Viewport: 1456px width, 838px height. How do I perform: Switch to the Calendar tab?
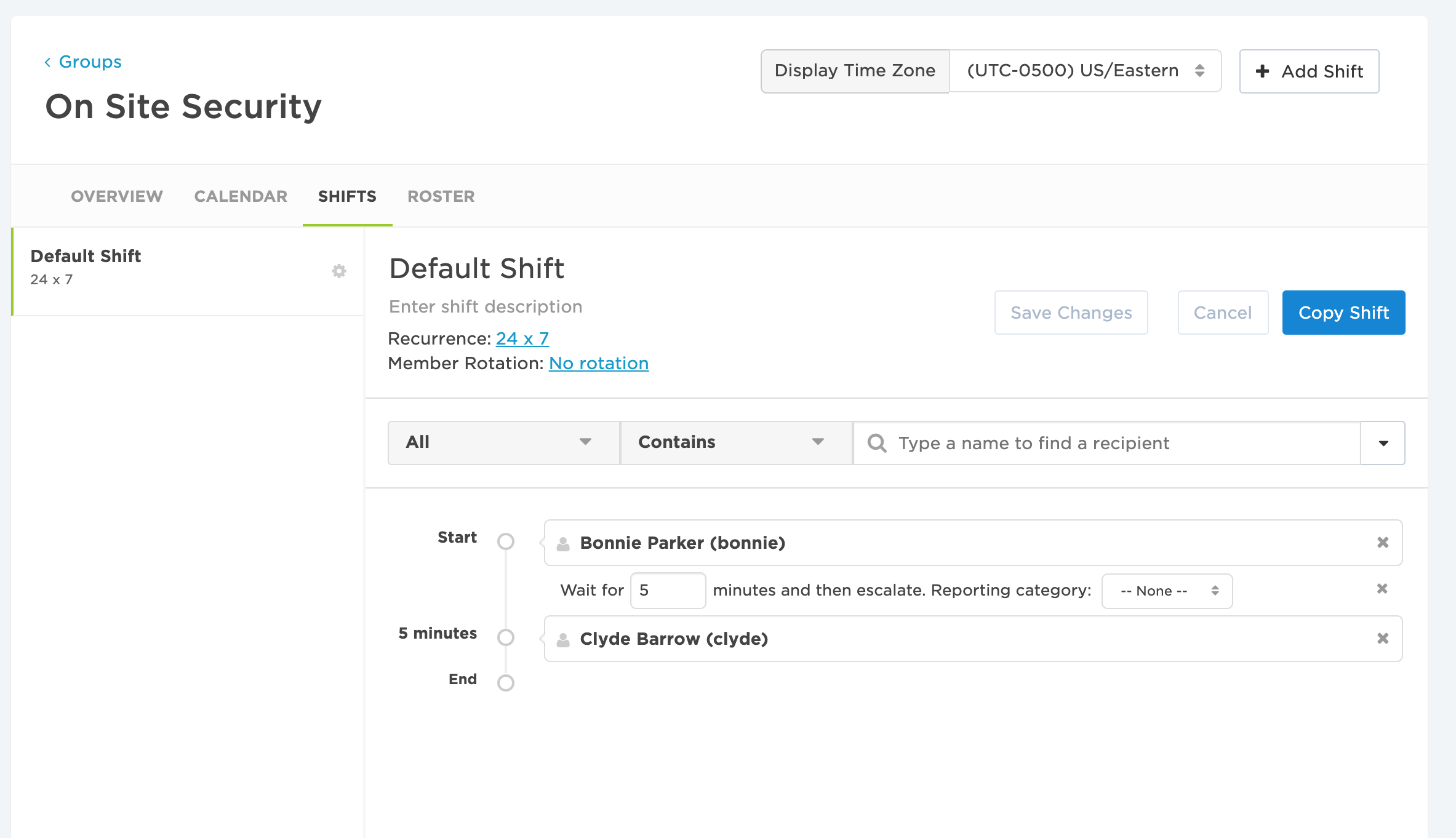coord(241,196)
